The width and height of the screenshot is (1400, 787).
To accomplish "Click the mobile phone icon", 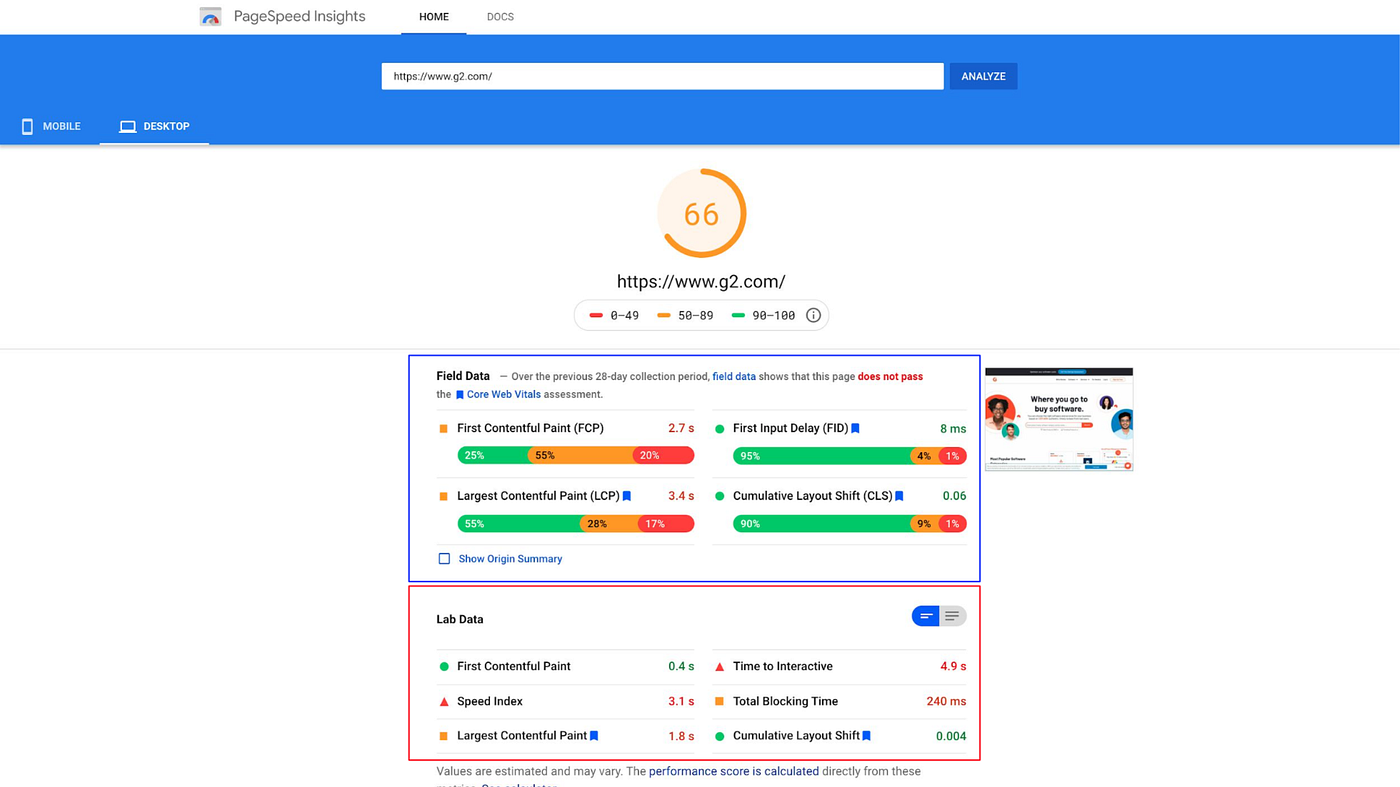I will 27,126.
